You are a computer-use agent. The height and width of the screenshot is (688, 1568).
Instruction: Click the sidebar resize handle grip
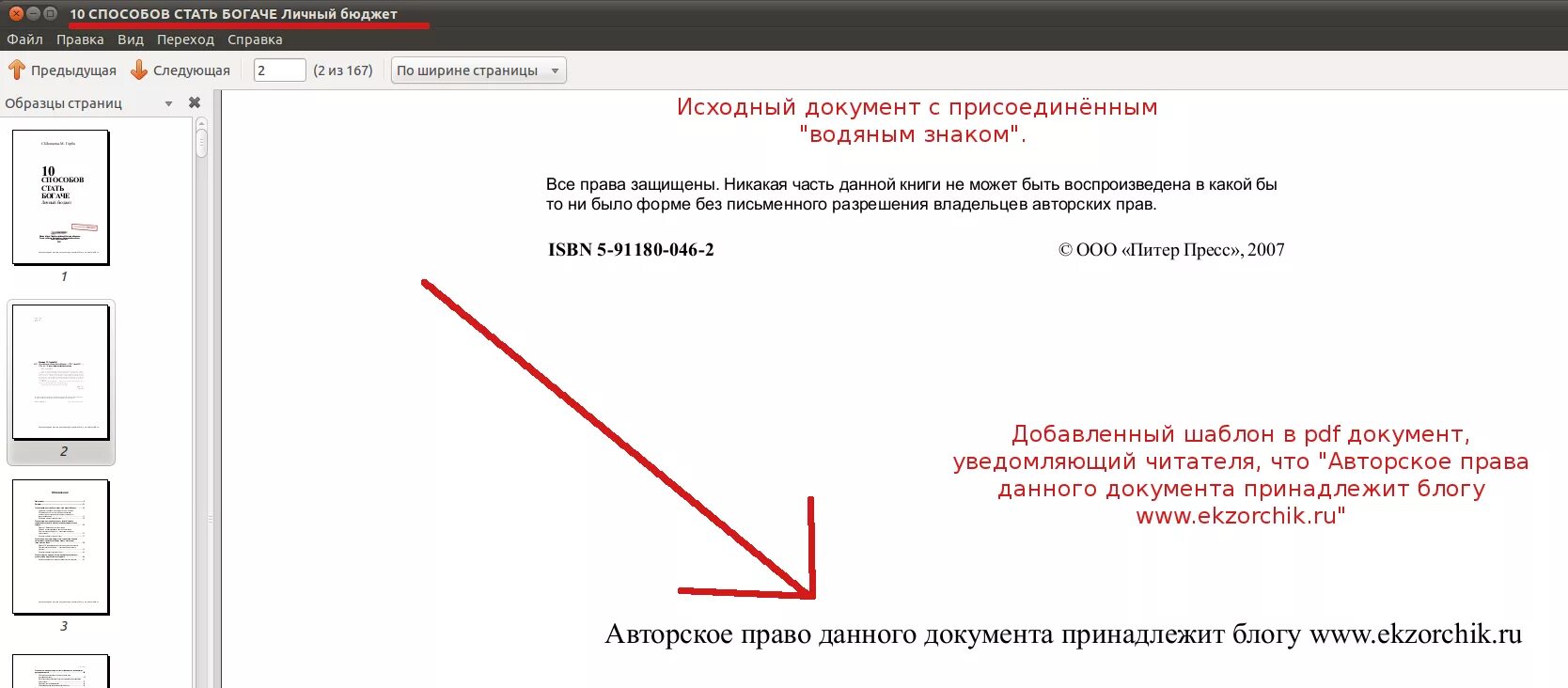pos(211,518)
